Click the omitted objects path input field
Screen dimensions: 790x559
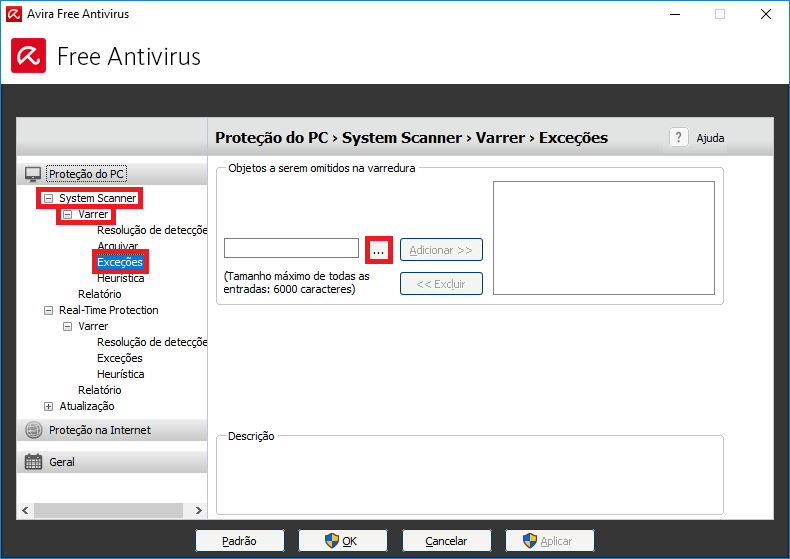pos(291,248)
